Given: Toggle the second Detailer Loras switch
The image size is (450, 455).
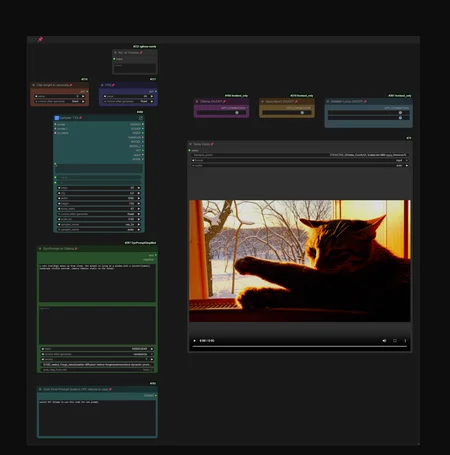Looking at the screenshot, I should (x=400, y=118).
